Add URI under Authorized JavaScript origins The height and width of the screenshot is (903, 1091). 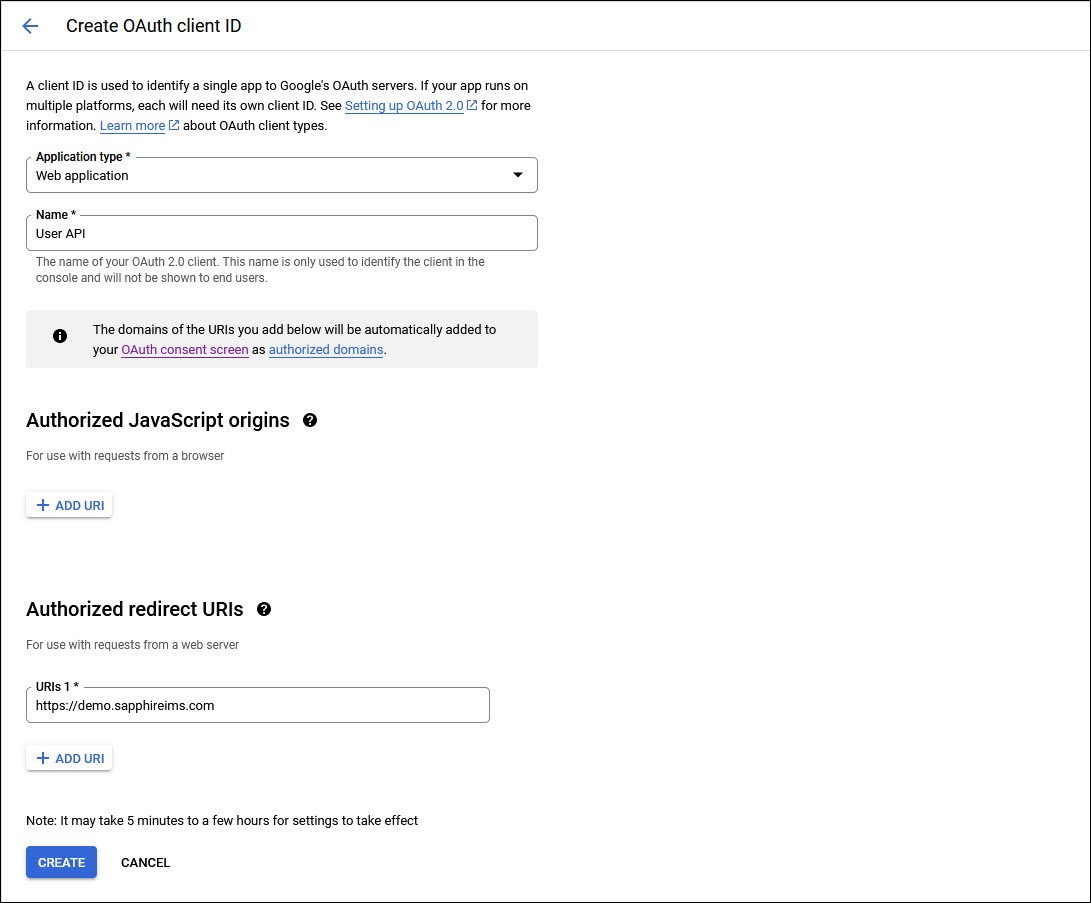point(69,506)
